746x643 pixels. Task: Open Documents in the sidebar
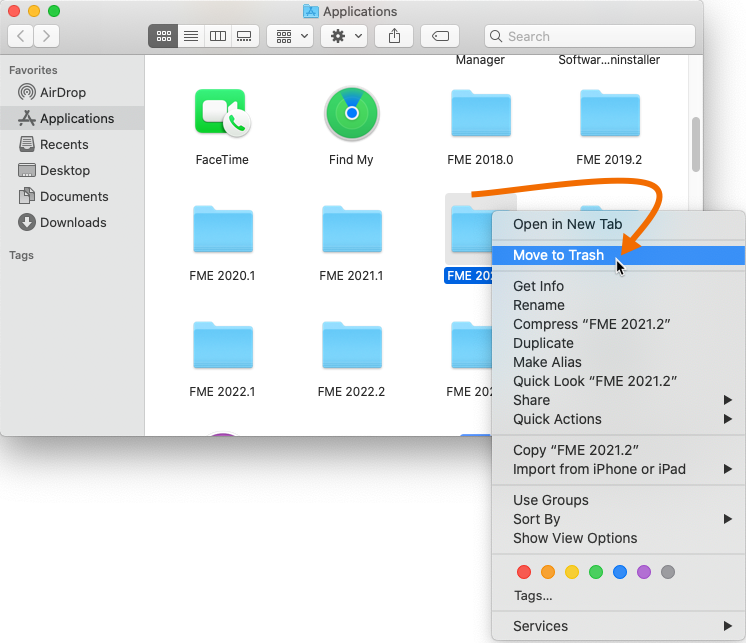click(72, 196)
